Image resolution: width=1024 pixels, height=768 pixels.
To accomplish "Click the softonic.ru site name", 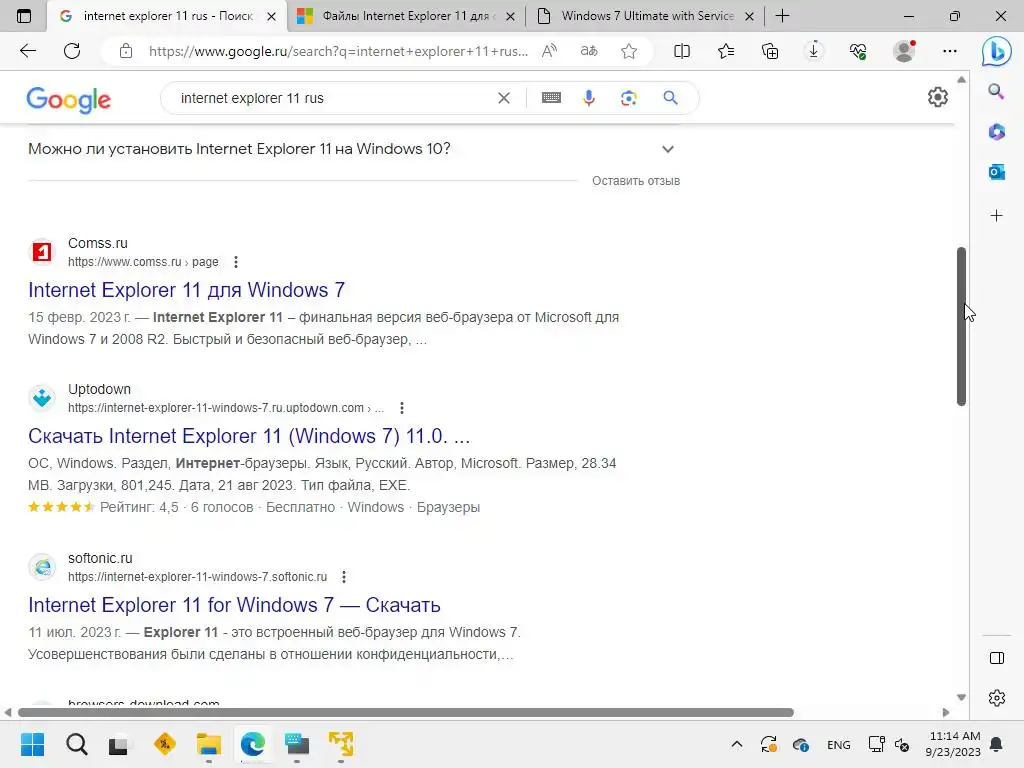I will click(100, 558).
